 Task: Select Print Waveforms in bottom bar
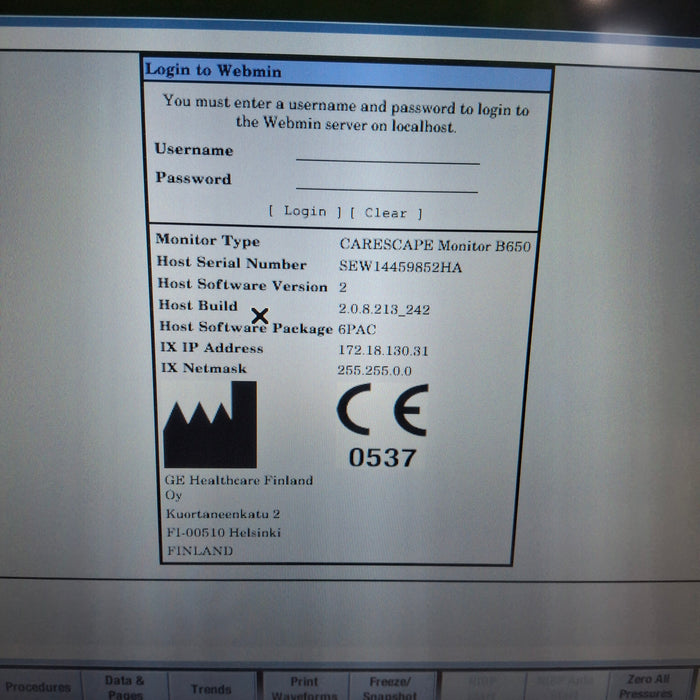(x=304, y=687)
